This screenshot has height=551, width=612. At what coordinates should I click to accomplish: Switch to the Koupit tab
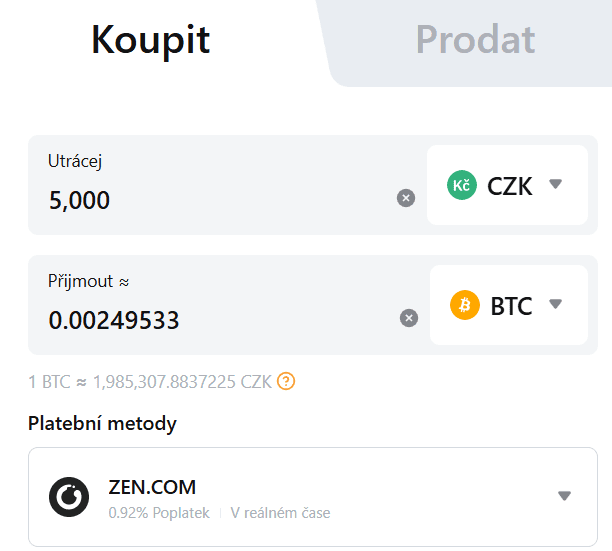click(x=150, y=40)
